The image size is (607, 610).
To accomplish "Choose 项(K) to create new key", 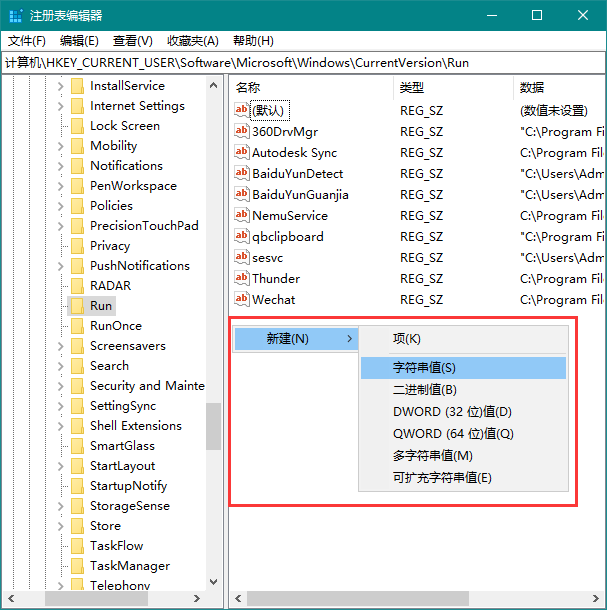I will [463, 338].
